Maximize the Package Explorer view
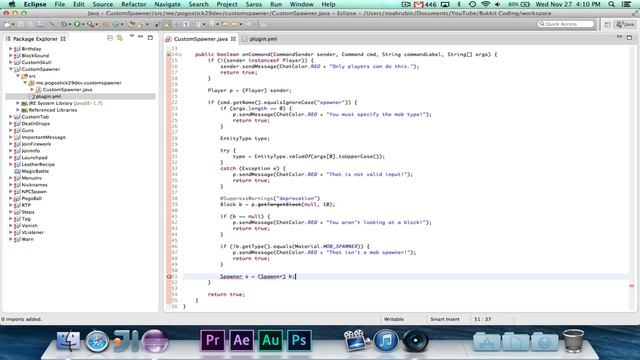The image size is (640, 360). [150, 38]
